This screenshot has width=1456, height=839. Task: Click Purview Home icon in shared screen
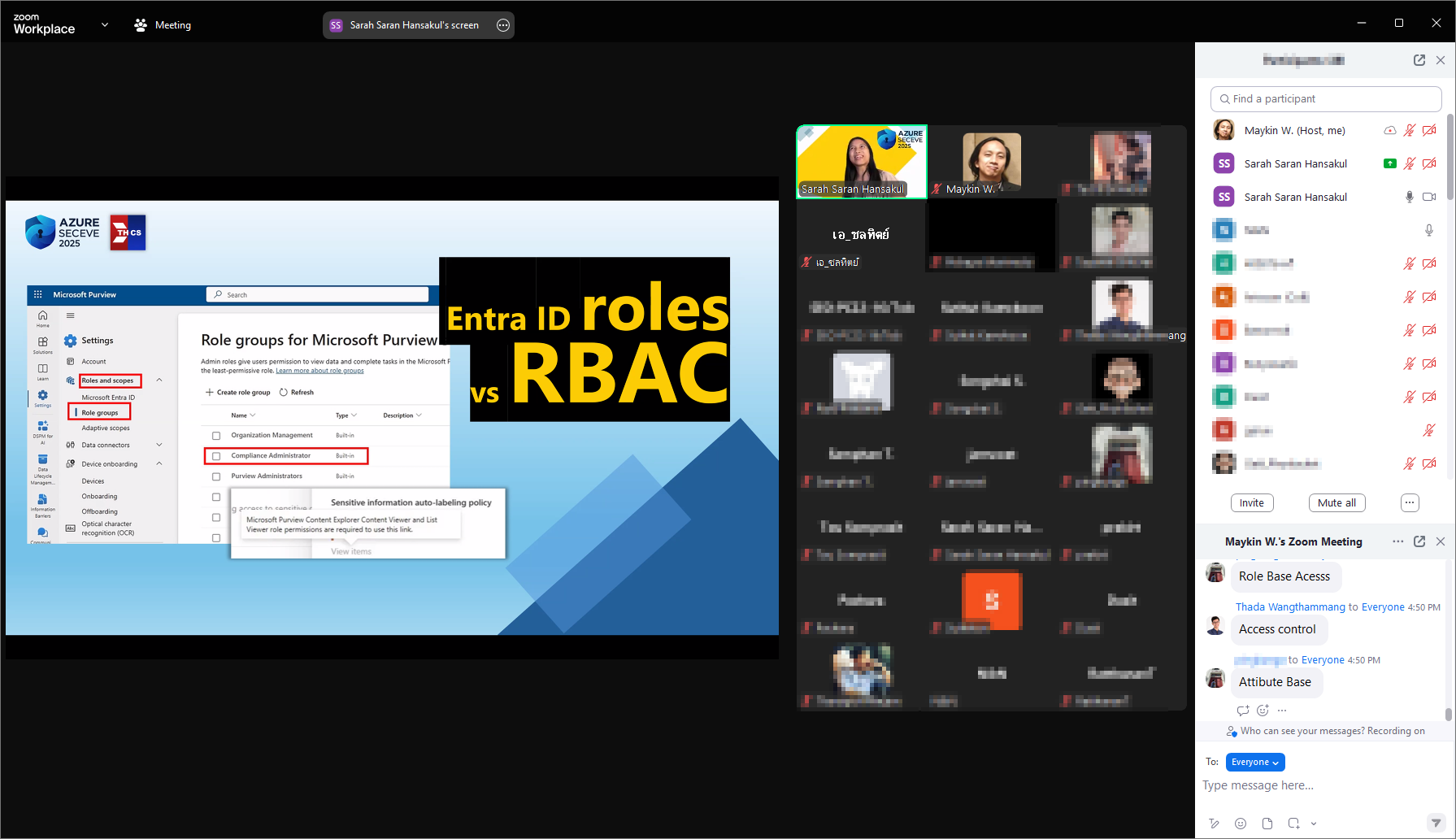42,316
